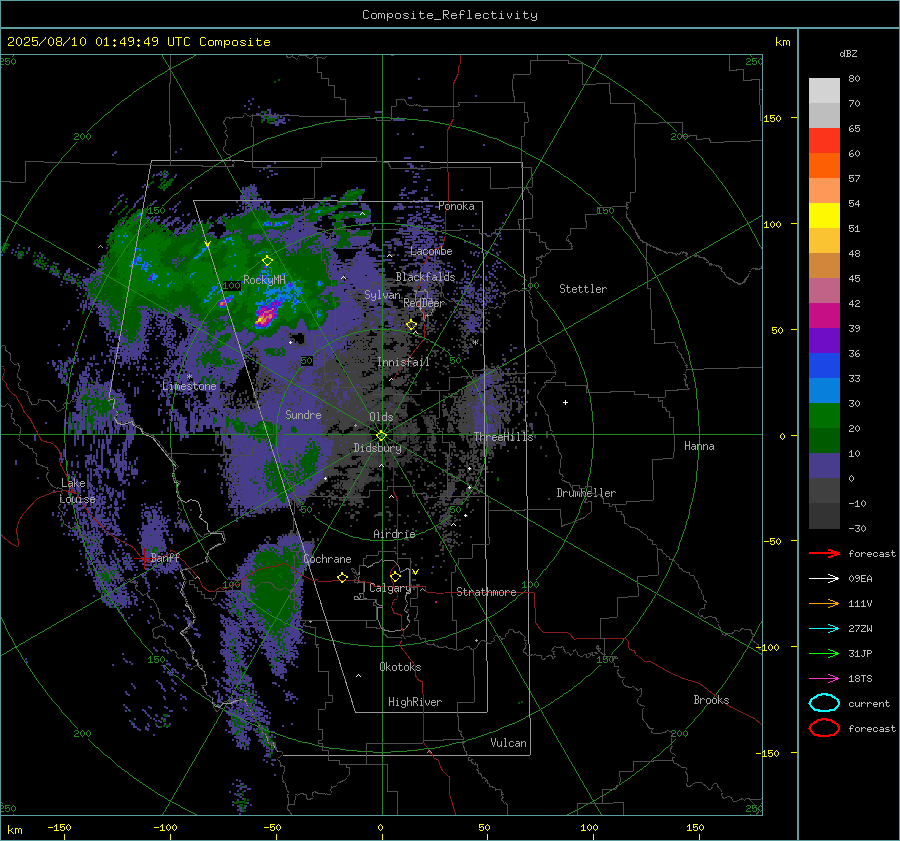Click the yellow diamond marker above Calgary
The height and width of the screenshot is (841, 900).
click(x=395, y=576)
